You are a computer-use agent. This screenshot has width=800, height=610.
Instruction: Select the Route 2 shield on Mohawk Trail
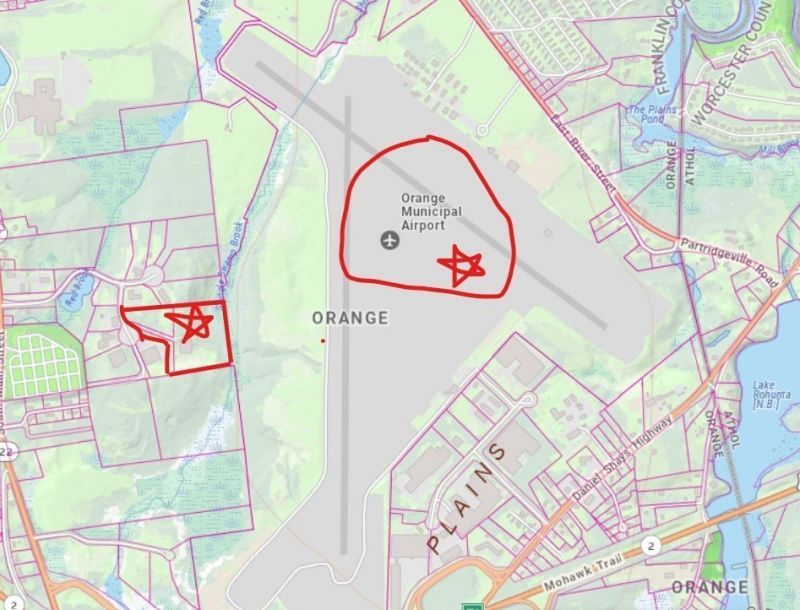tap(651, 547)
